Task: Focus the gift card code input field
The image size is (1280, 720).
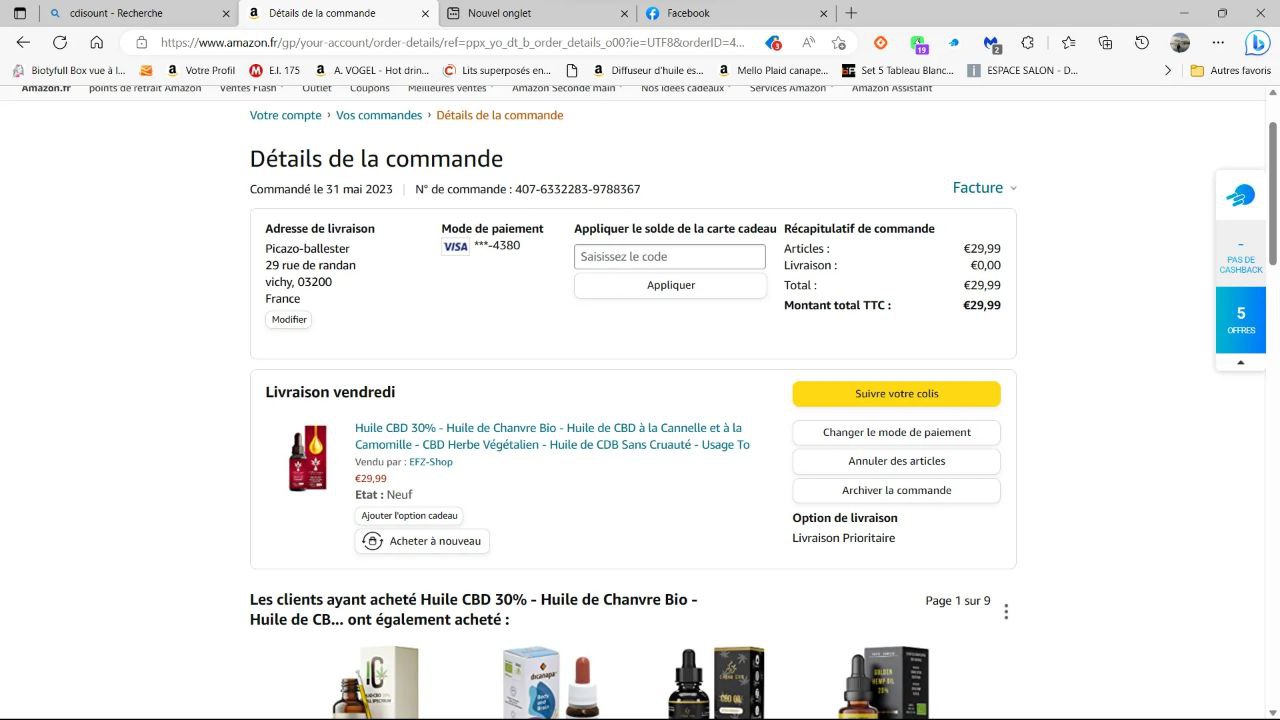Action: [670, 257]
